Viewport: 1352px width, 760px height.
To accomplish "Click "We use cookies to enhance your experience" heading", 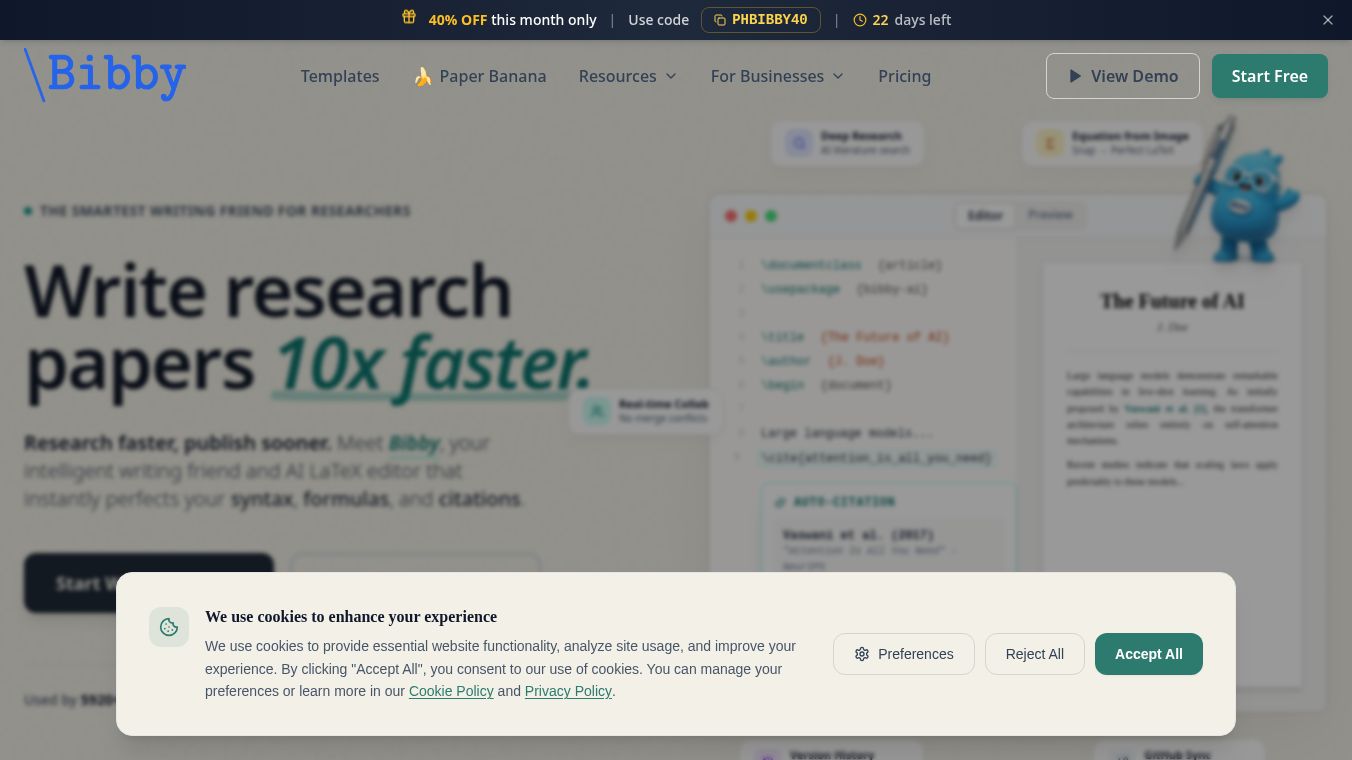I will coord(351,617).
